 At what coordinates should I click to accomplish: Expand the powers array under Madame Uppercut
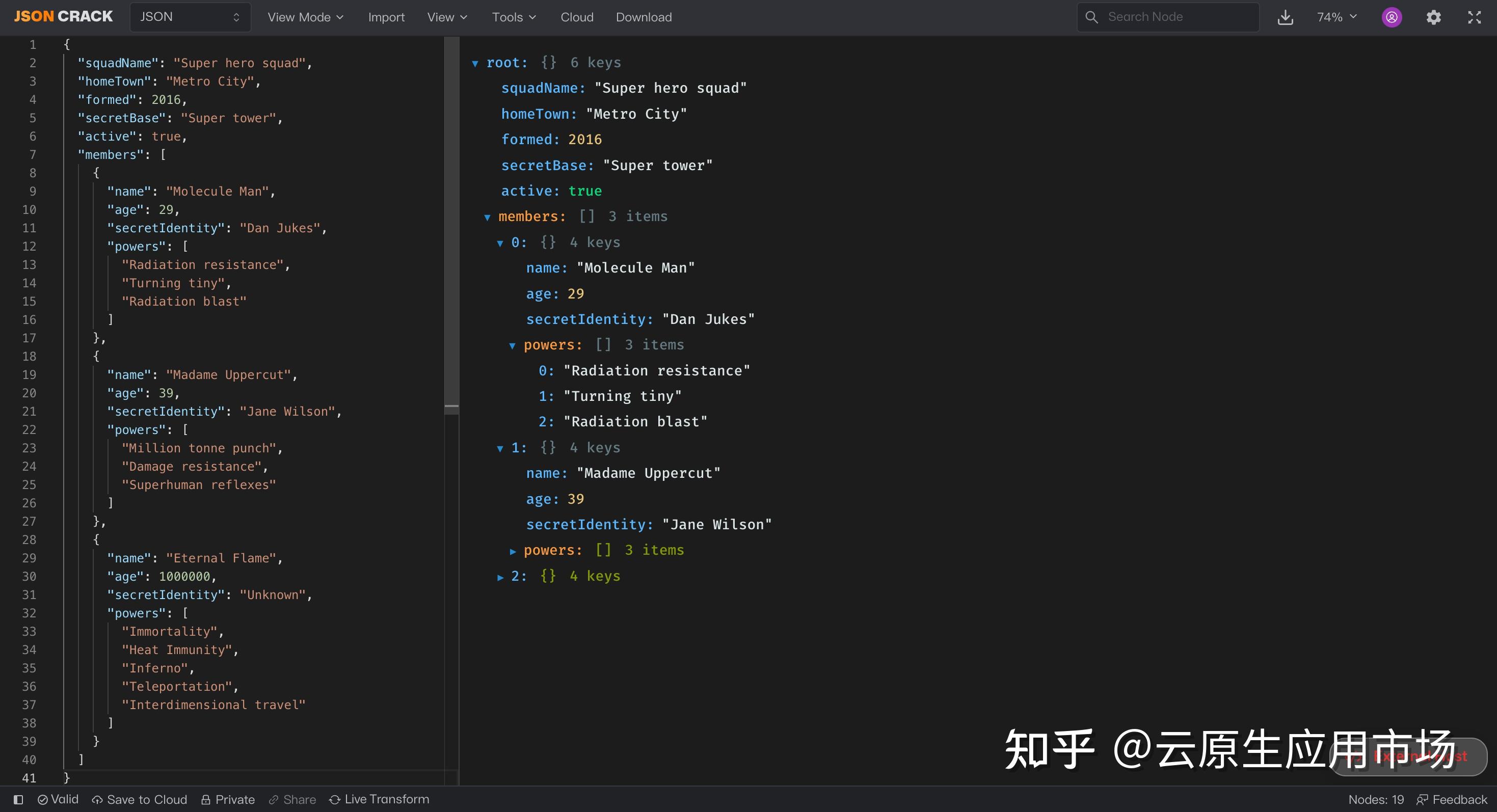click(513, 551)
